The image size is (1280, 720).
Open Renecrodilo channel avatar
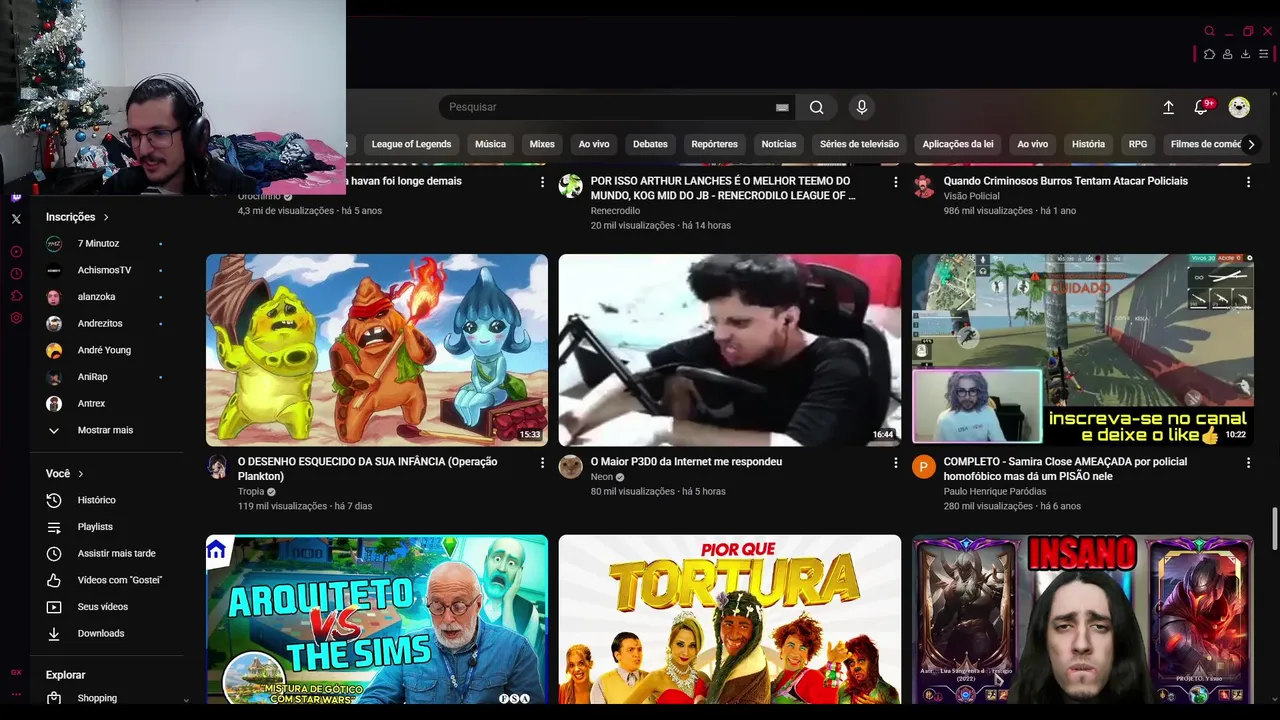570,186
